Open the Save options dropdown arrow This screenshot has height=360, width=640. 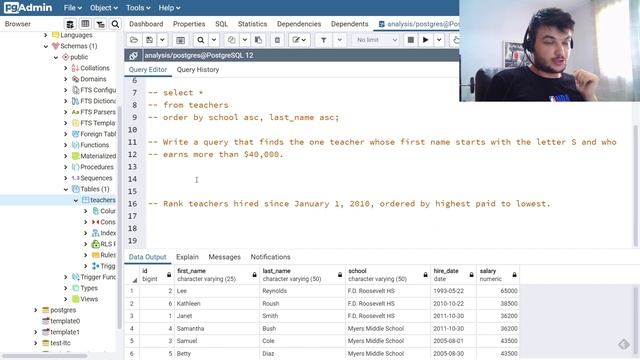(x=162, y=40)
